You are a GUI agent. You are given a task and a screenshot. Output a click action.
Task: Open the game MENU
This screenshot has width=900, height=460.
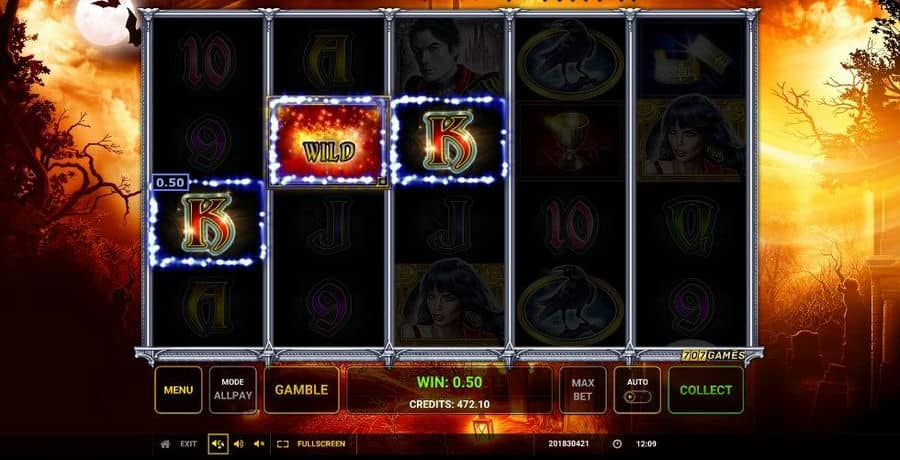tap(178, 390)
